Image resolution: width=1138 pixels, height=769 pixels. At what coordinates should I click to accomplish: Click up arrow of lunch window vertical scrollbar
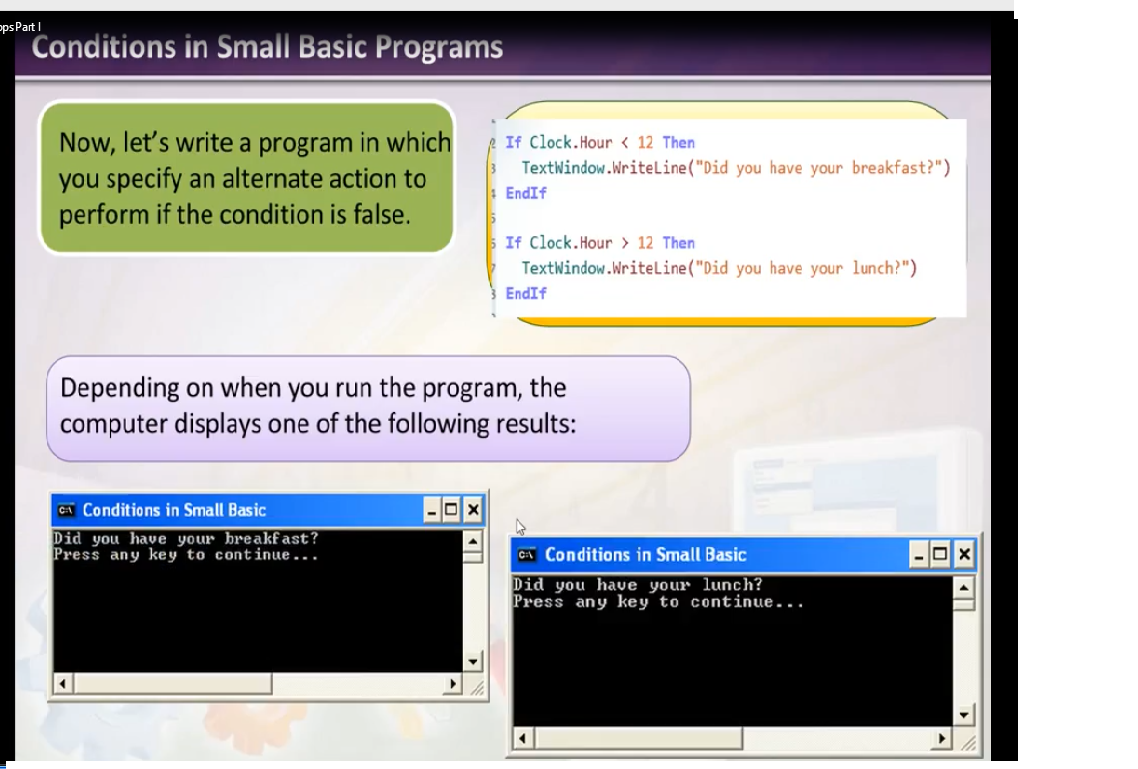pyautogui.click(x=964, y=588)
